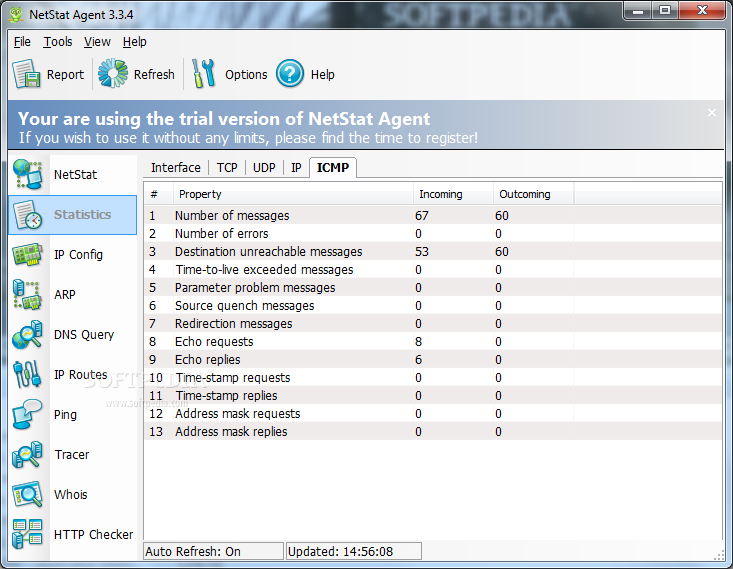Open Options via the tools icon
Viewport: 733px width, 569px height.
(x=203, y=73)
